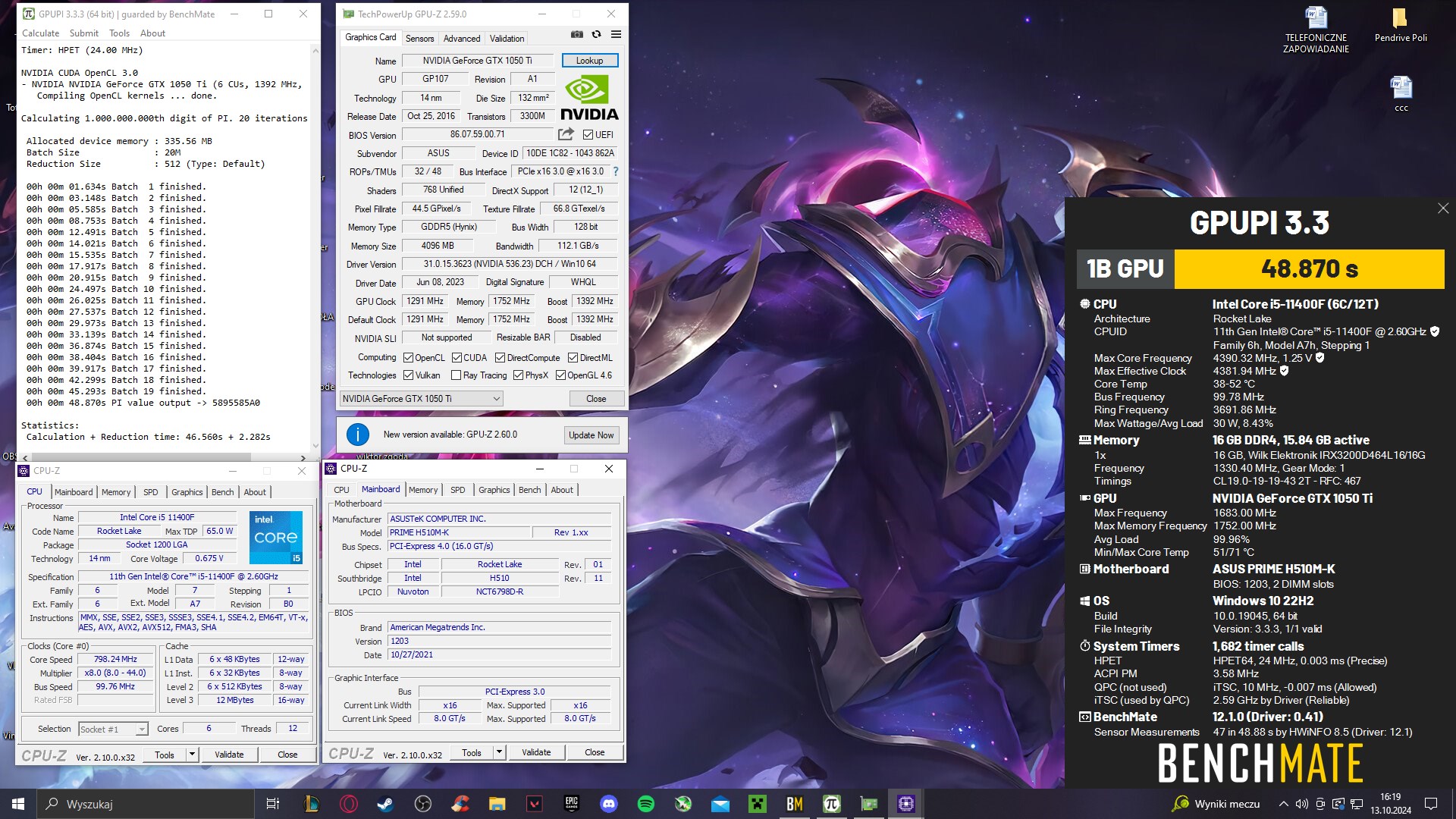The width and height of the screenshot is (1456, 819).
Task: Toggle the CUDA checkbox
Action: click(x=457, y=358)
